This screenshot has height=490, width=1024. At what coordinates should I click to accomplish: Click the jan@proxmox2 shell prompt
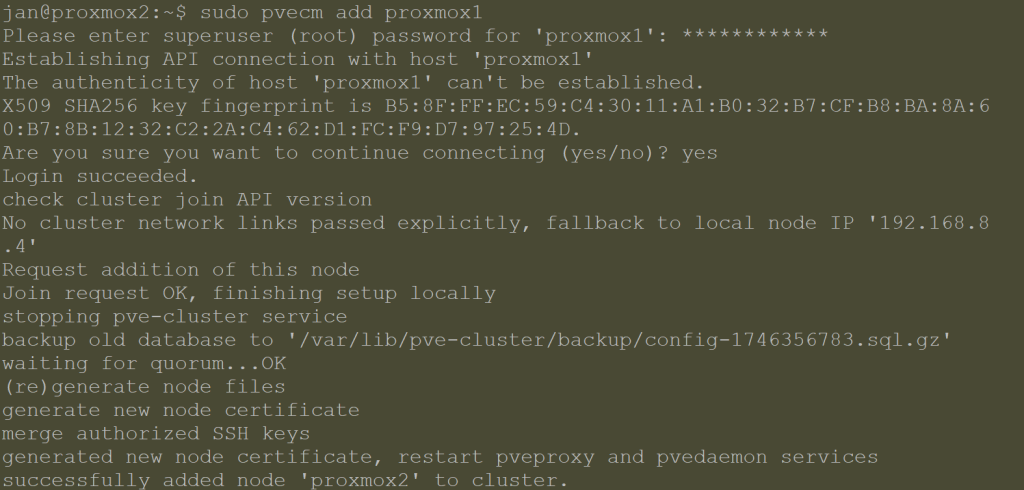coord(94,12)
